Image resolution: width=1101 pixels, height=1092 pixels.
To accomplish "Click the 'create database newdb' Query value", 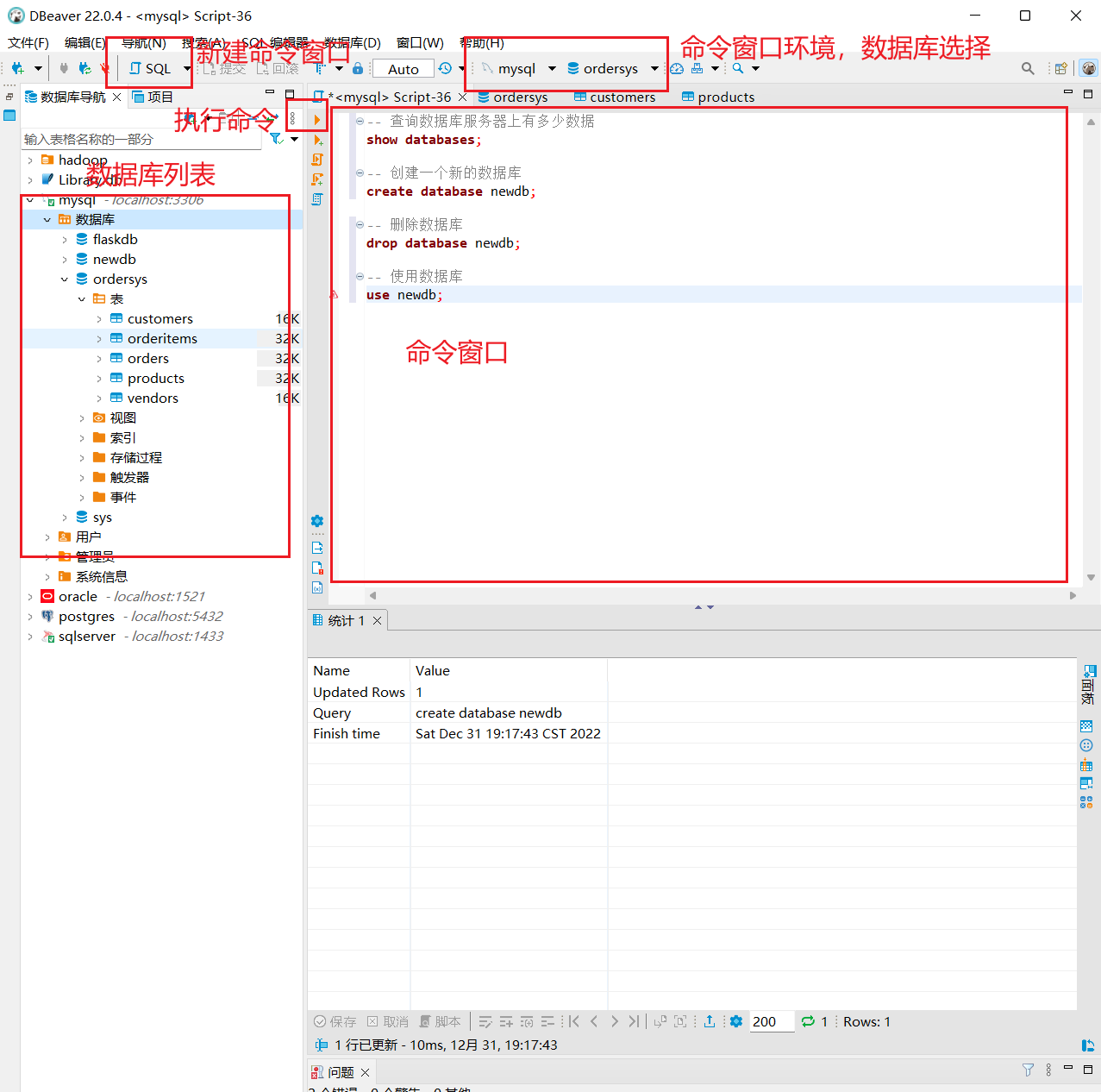I will (x=488, y=712).
